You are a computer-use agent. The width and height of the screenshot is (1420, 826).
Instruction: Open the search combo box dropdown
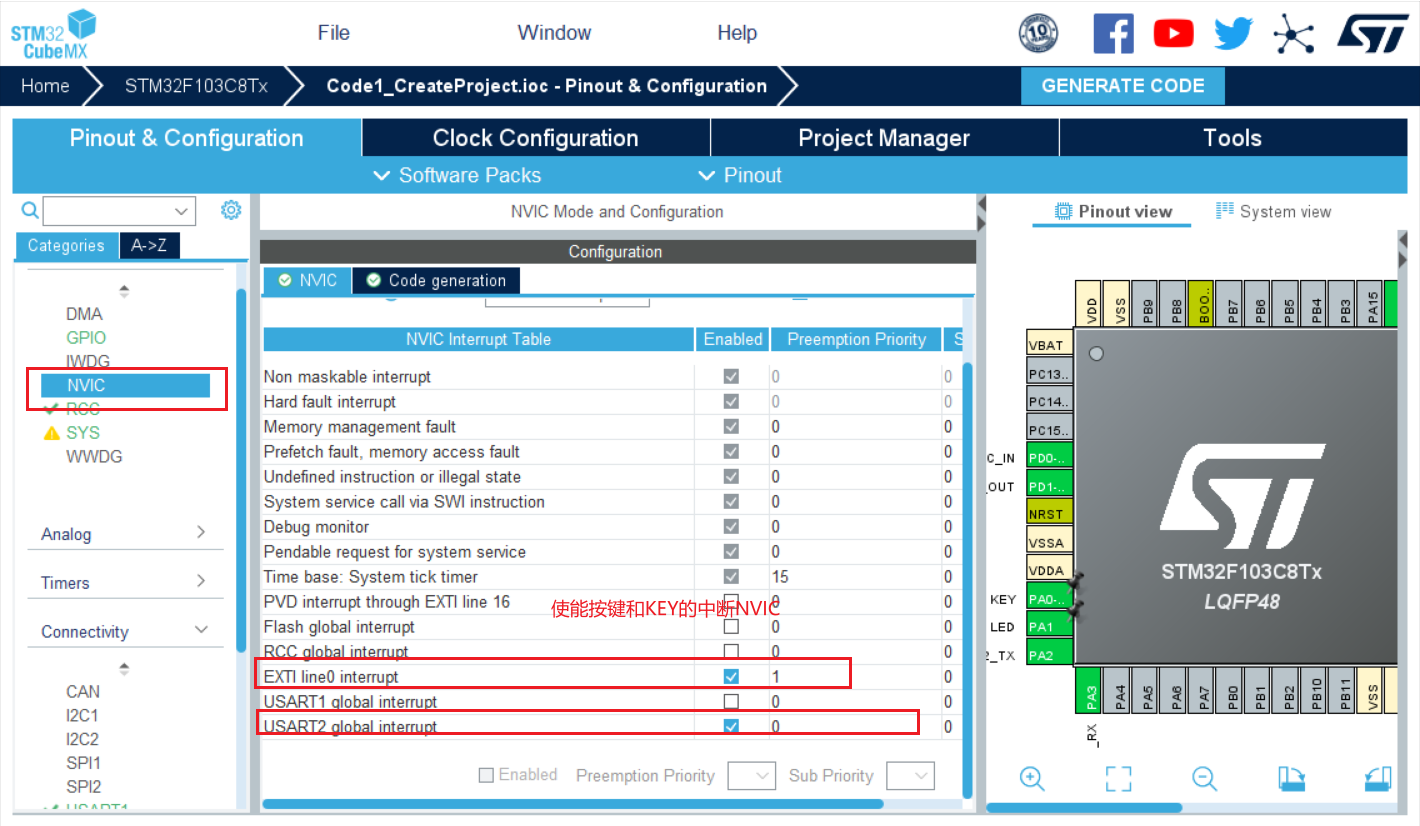click(x=182, y=211)
